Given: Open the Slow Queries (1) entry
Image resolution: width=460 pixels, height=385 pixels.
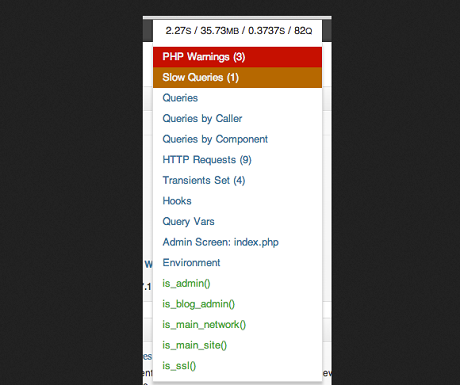Looking at the screenshot, I should [x=237, y=78].
